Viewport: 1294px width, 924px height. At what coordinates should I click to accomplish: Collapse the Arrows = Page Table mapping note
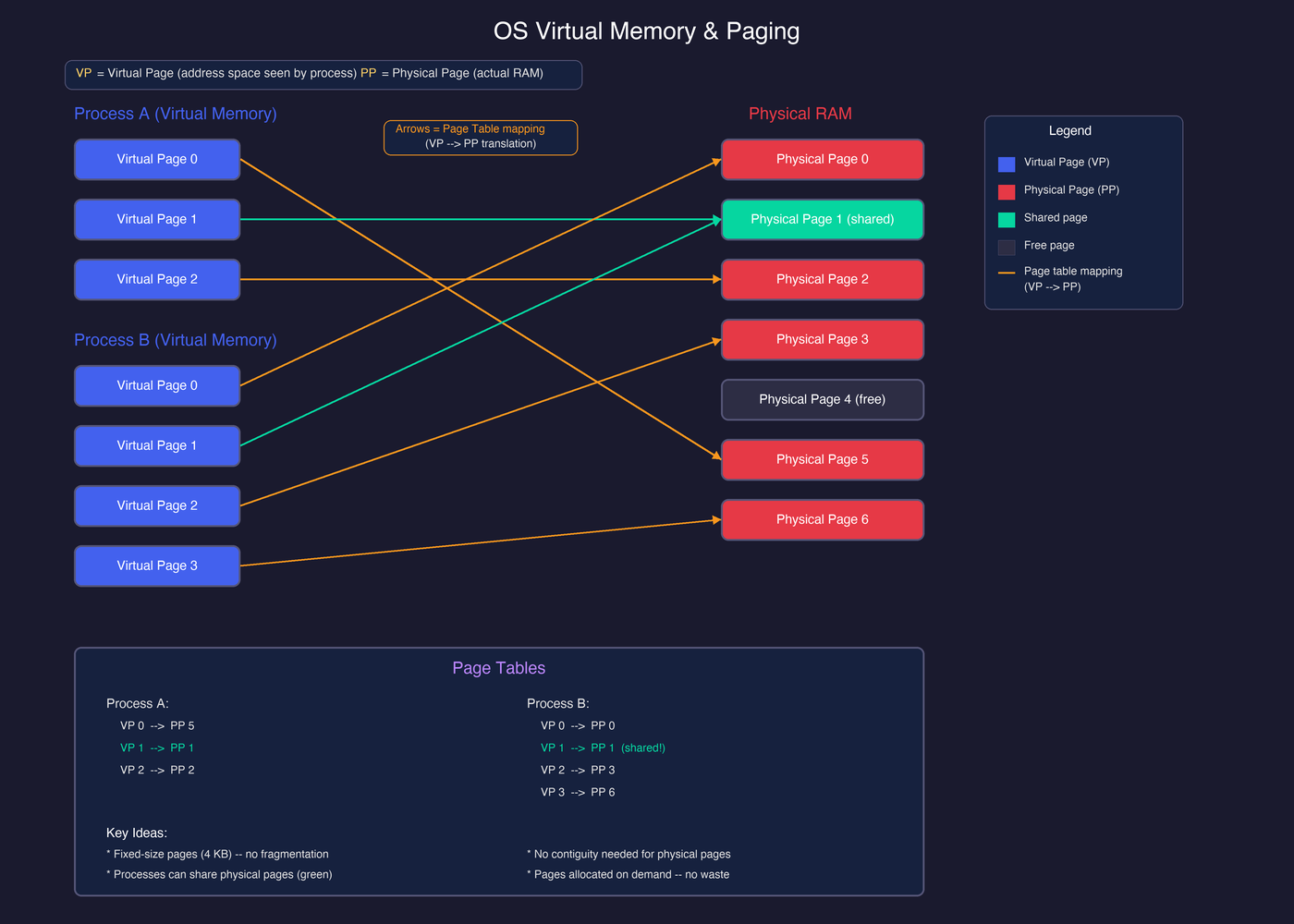480,137
